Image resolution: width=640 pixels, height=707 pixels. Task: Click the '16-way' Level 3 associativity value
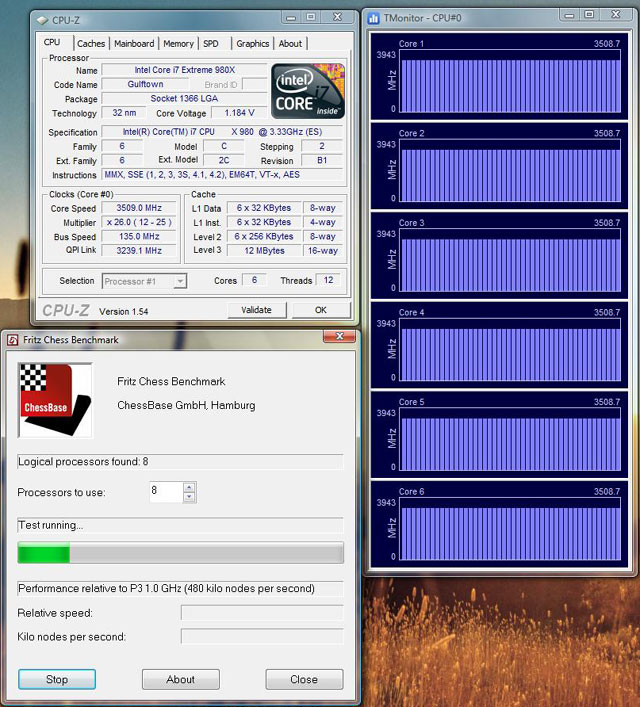(323, 251)
